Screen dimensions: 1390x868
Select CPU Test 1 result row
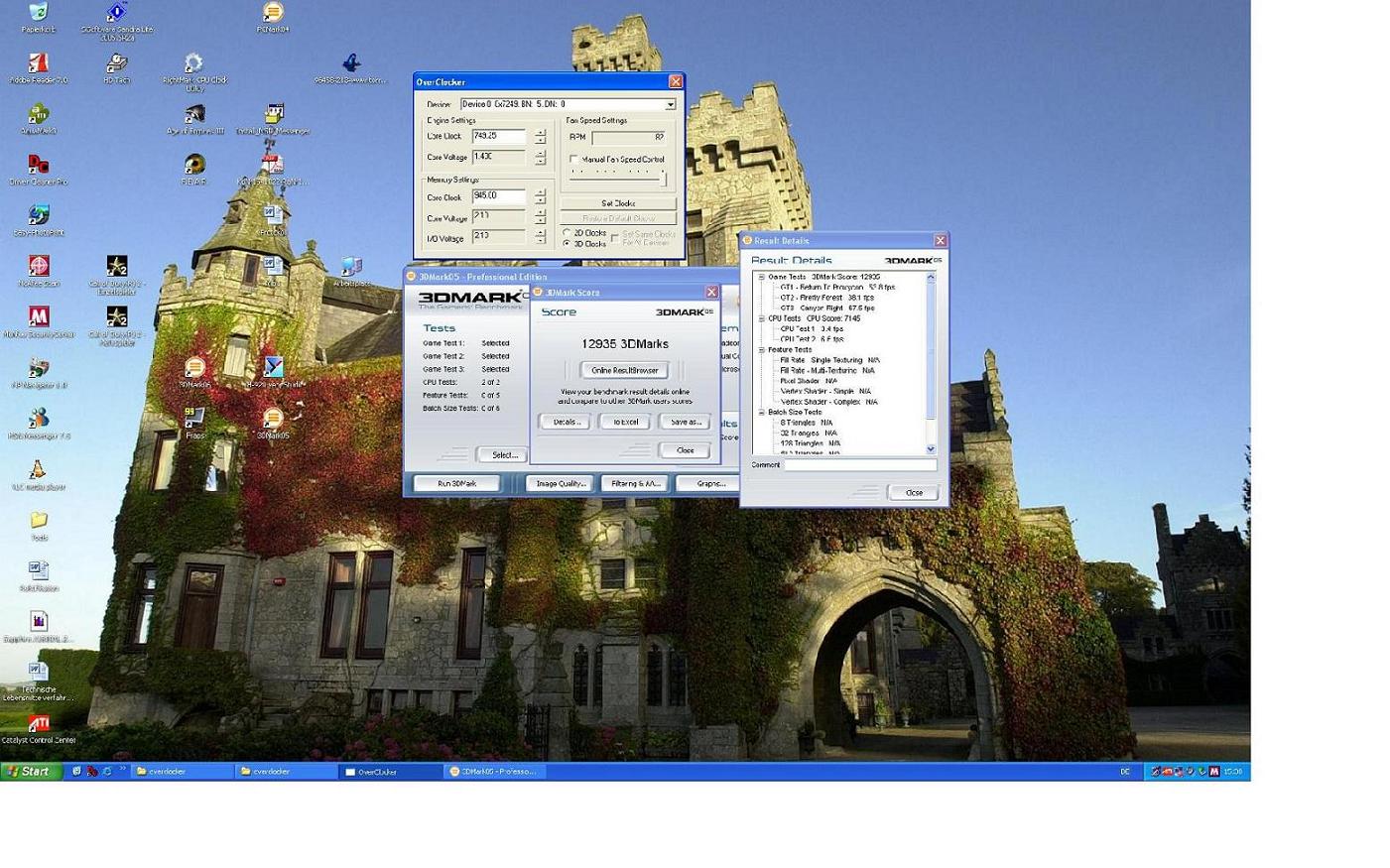coord(812,328)
